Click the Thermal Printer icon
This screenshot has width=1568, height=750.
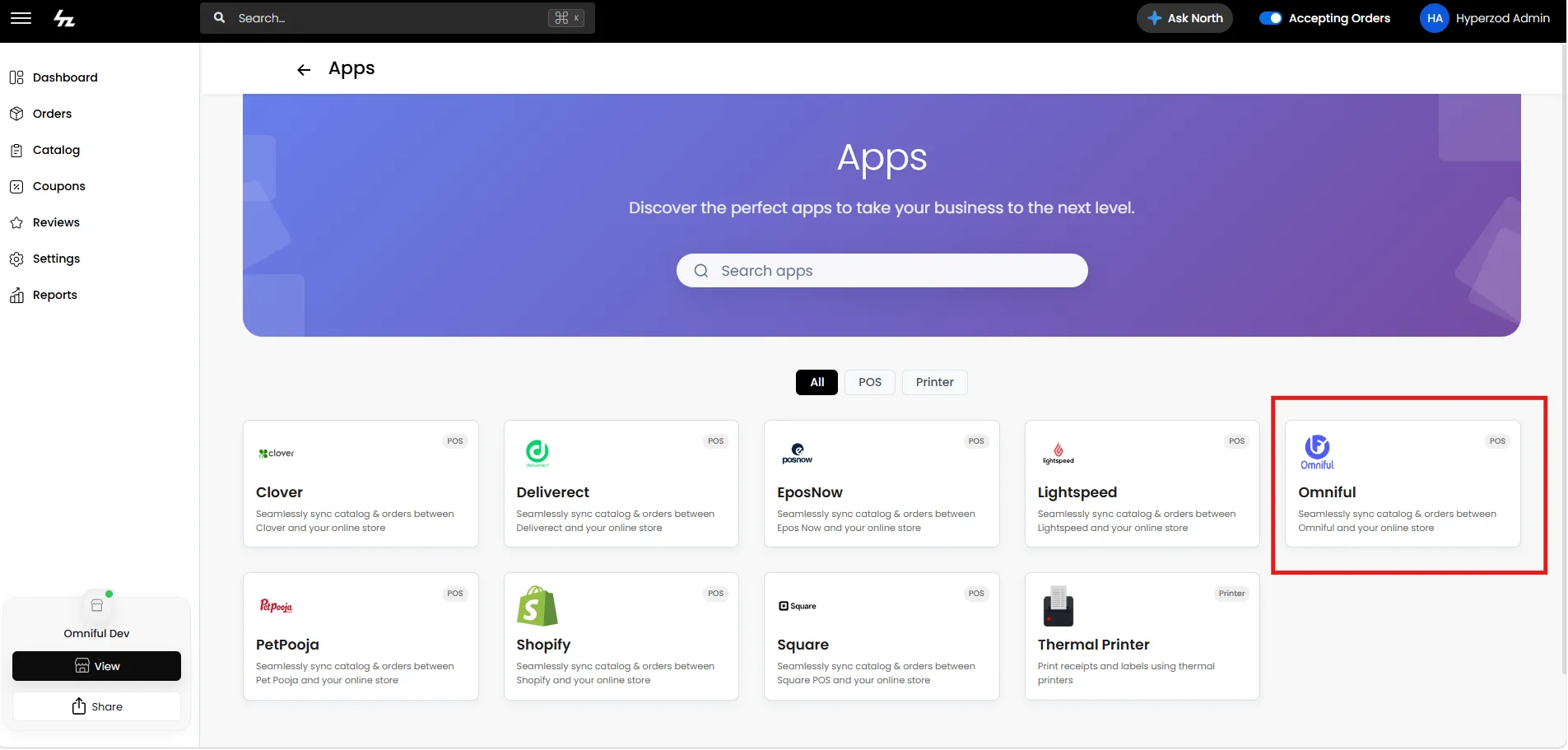pyautogui.click(x=1059, y=606)
